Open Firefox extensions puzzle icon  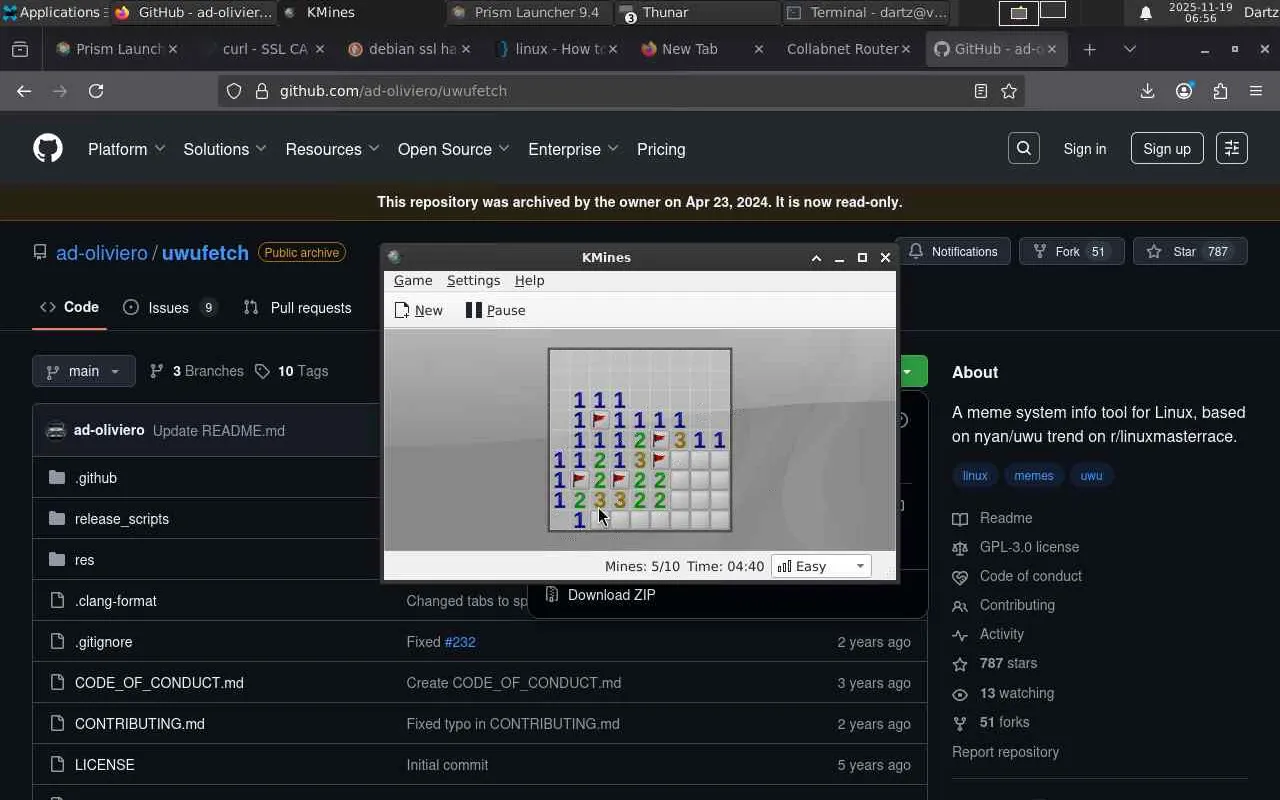[1220, 91]
